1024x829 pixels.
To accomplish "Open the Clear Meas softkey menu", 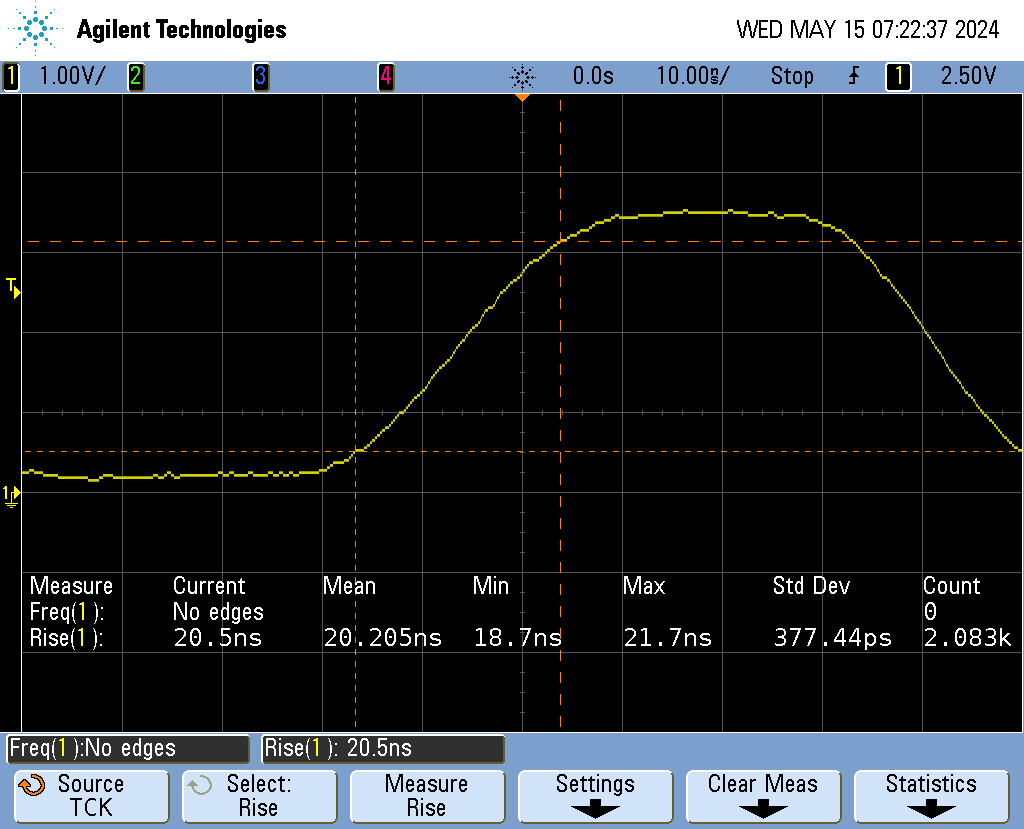I will click(x=763, y=795).
